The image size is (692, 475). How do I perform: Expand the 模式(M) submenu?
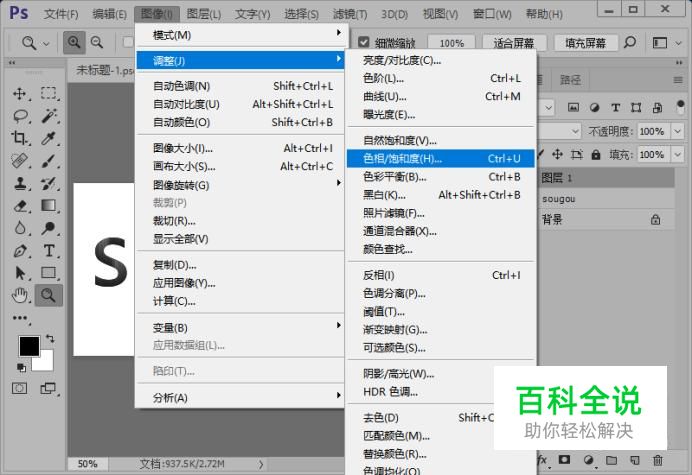coord(241,34)
